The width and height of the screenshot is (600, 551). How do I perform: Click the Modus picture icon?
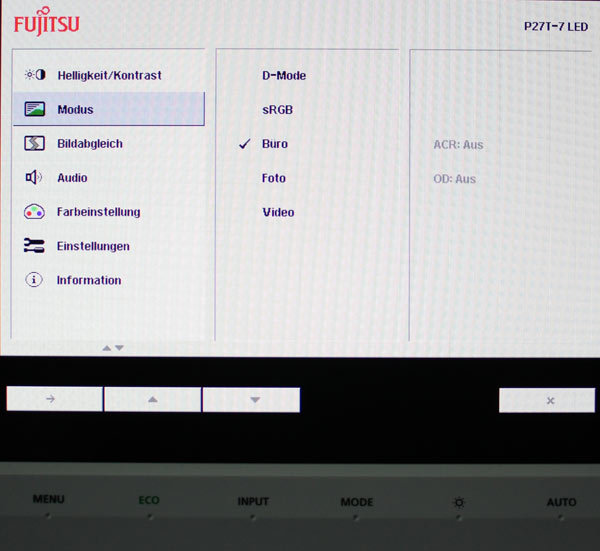(x=35, y=109)
